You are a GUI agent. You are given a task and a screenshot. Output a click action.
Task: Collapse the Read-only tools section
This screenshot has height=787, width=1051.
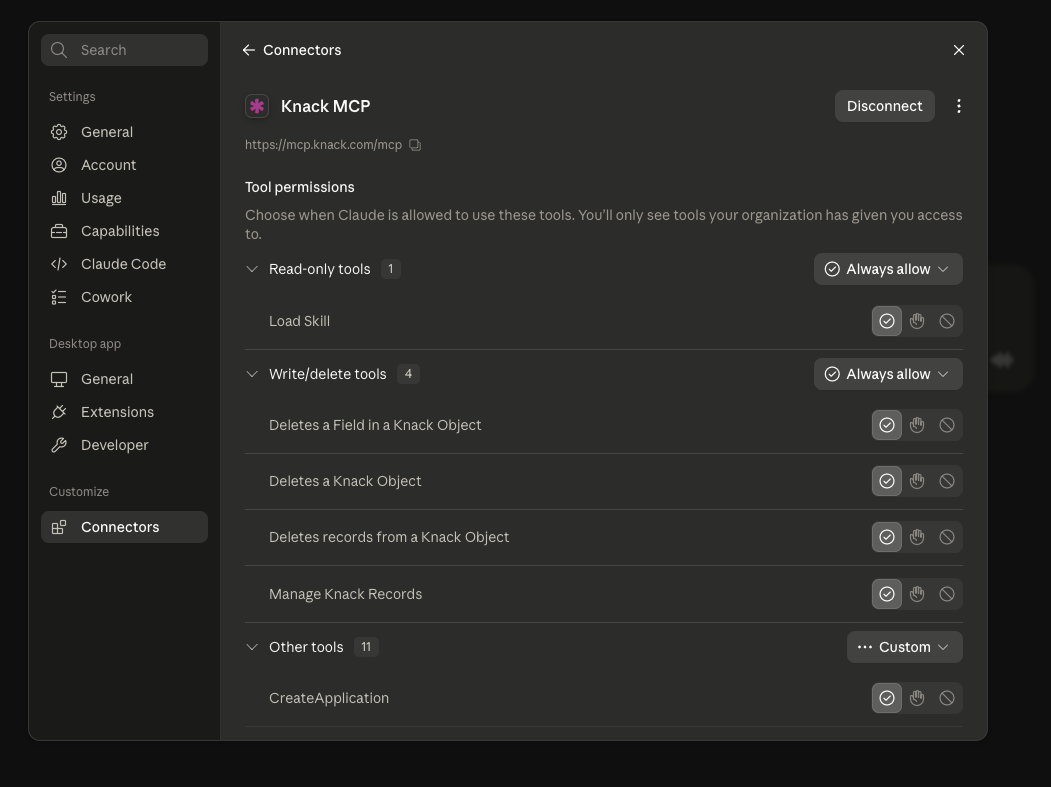[x=252, y=269]
